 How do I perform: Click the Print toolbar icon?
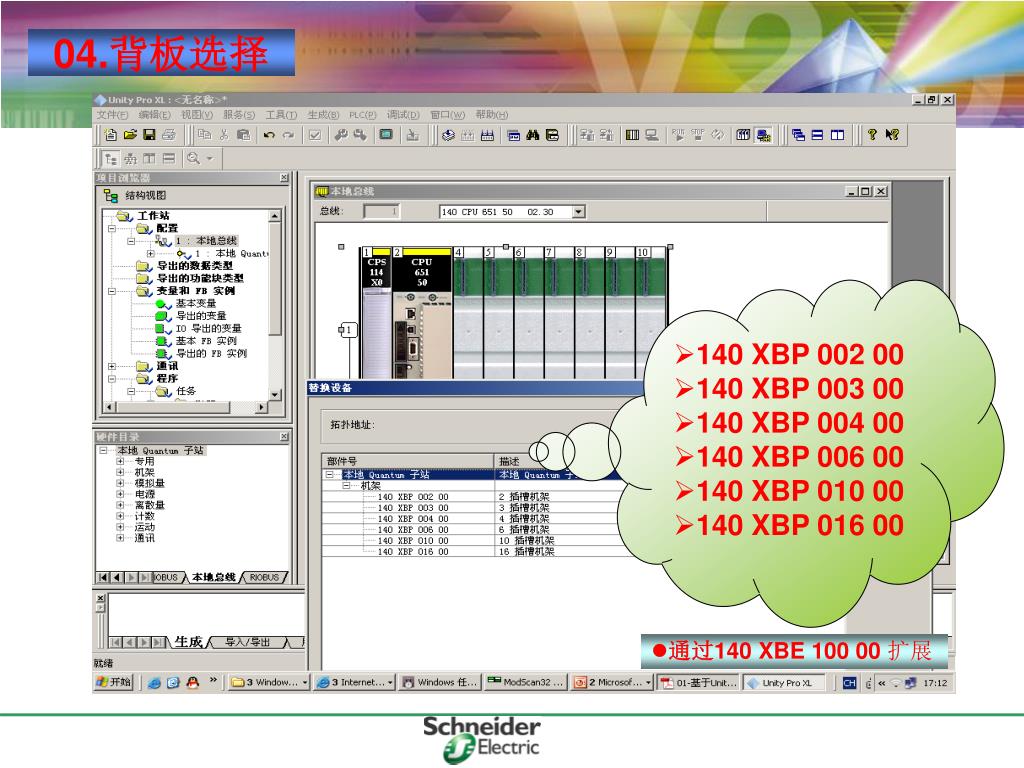(168, 135)
